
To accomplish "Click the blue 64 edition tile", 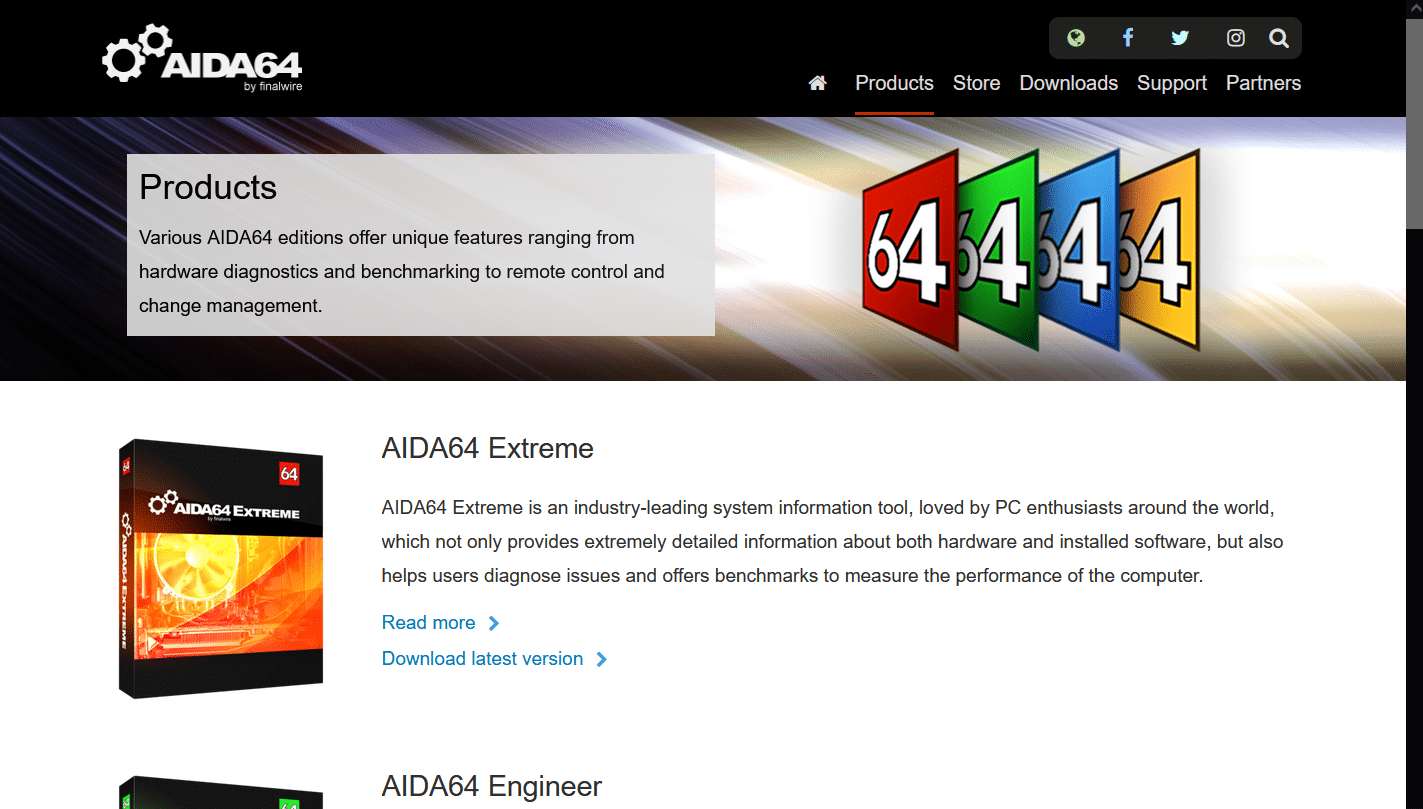I will (1078, 250).
